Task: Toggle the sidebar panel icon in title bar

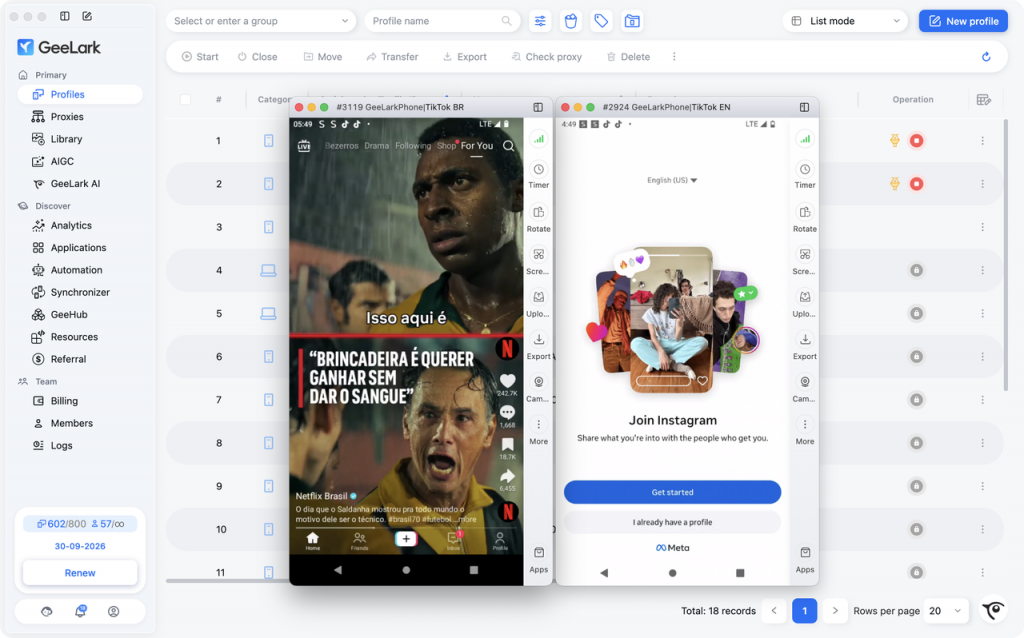Action: 65,16
